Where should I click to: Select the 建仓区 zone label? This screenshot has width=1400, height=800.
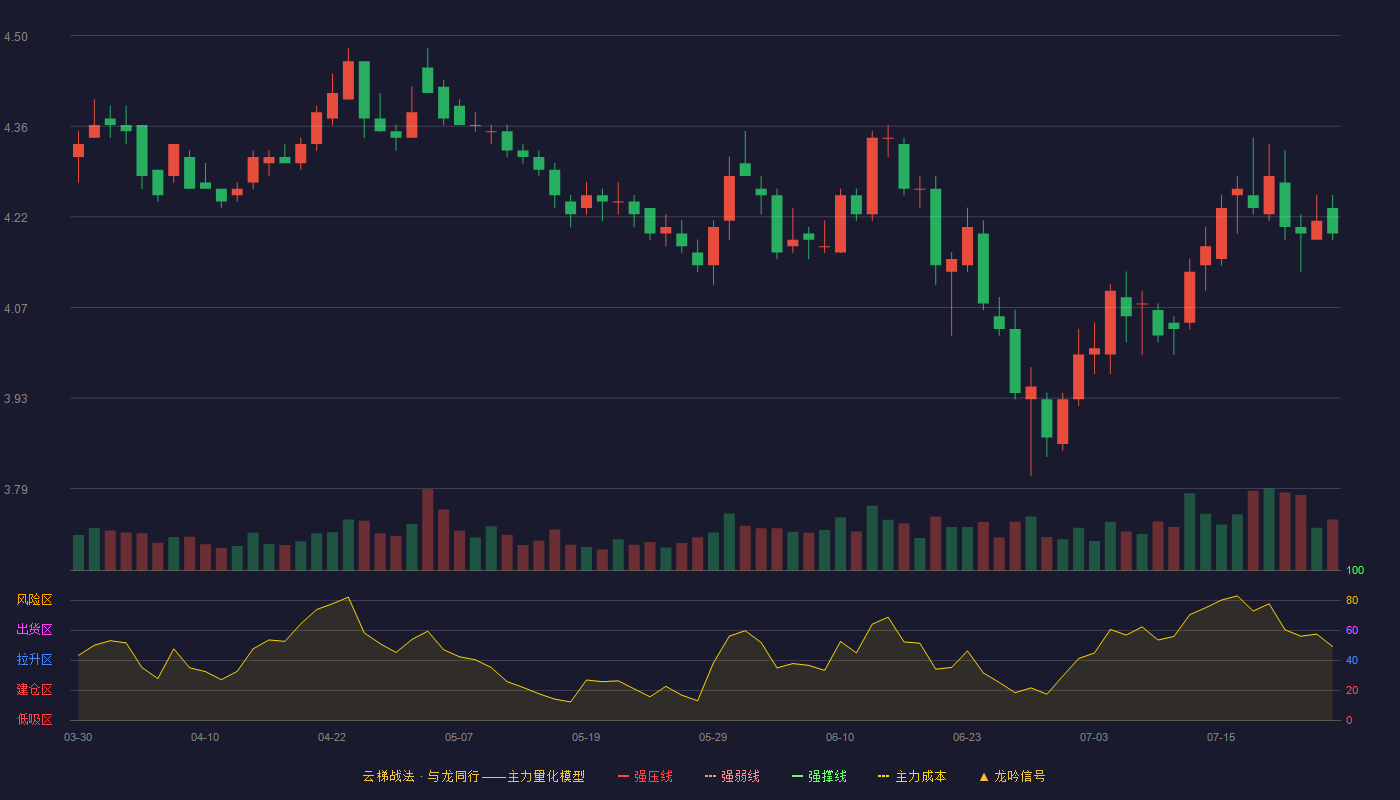(x=34, y=690)
